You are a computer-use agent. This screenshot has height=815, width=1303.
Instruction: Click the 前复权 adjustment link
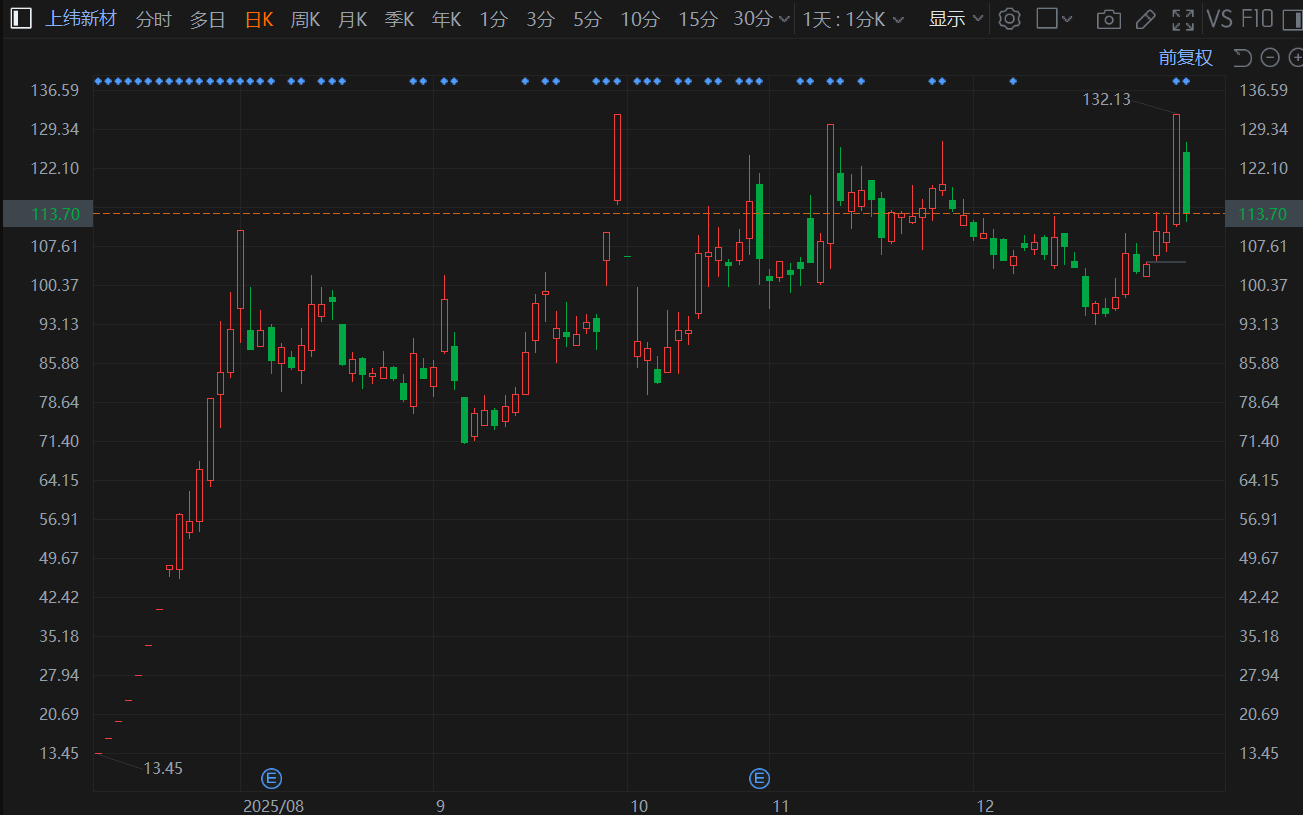click(1185, 58)
